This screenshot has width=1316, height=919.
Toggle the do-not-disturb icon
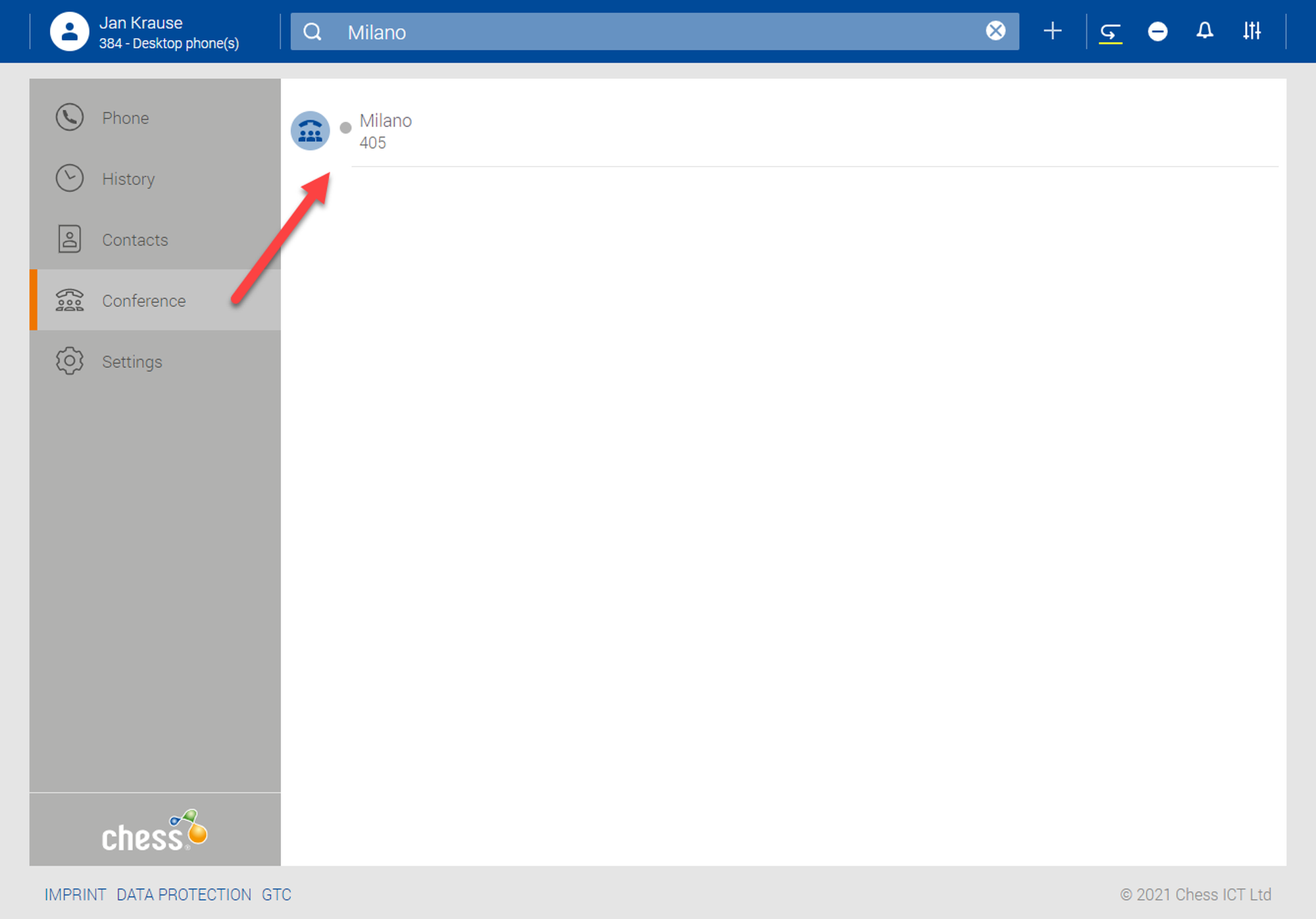(x=1157, y=31)
